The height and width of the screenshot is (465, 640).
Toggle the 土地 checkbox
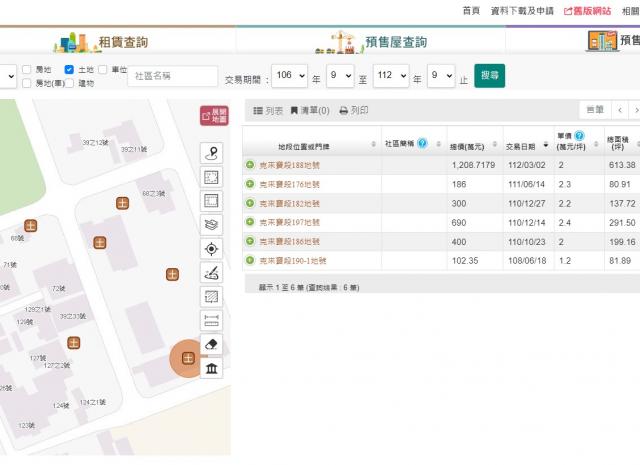coord(70,70)
